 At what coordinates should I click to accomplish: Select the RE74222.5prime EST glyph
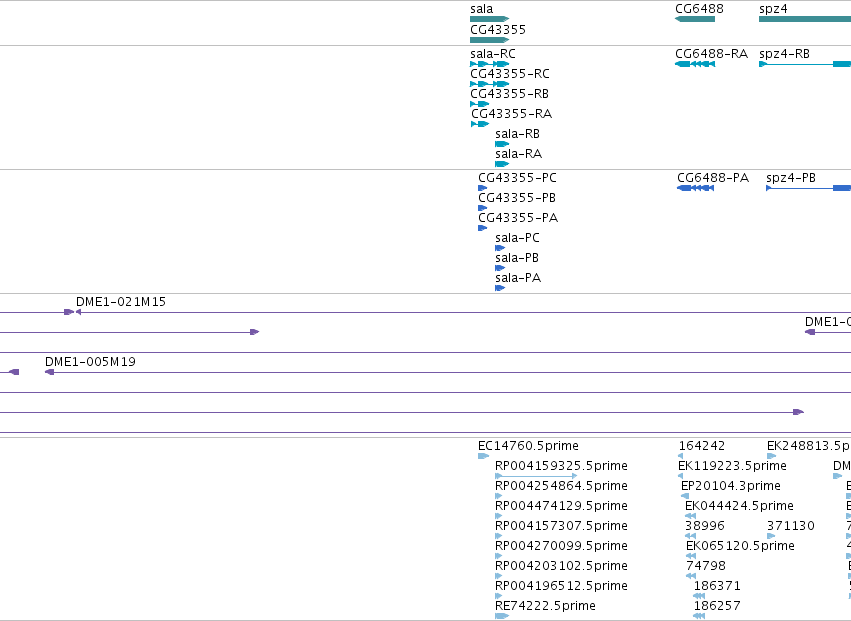pyautogui.click(x=502, y=617)
